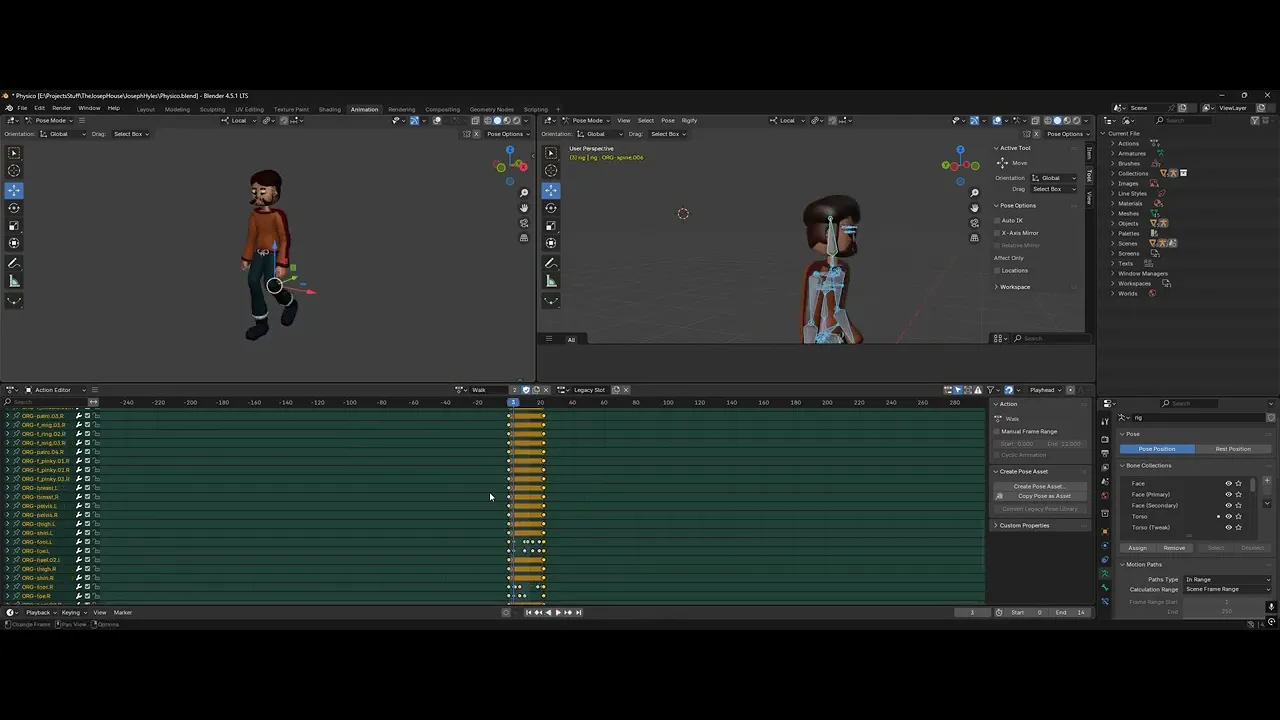Open the Render menu
The width and height of the screenshot is (1280, 720).
click(61, 108)
